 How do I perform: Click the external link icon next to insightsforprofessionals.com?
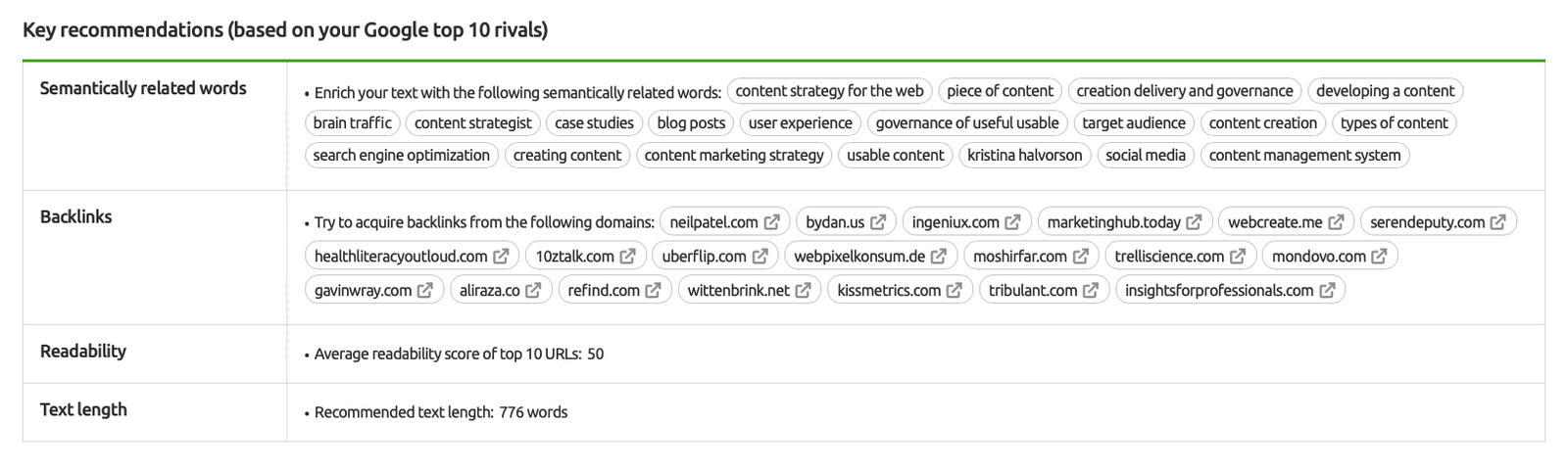click(x=1327, y=291)
